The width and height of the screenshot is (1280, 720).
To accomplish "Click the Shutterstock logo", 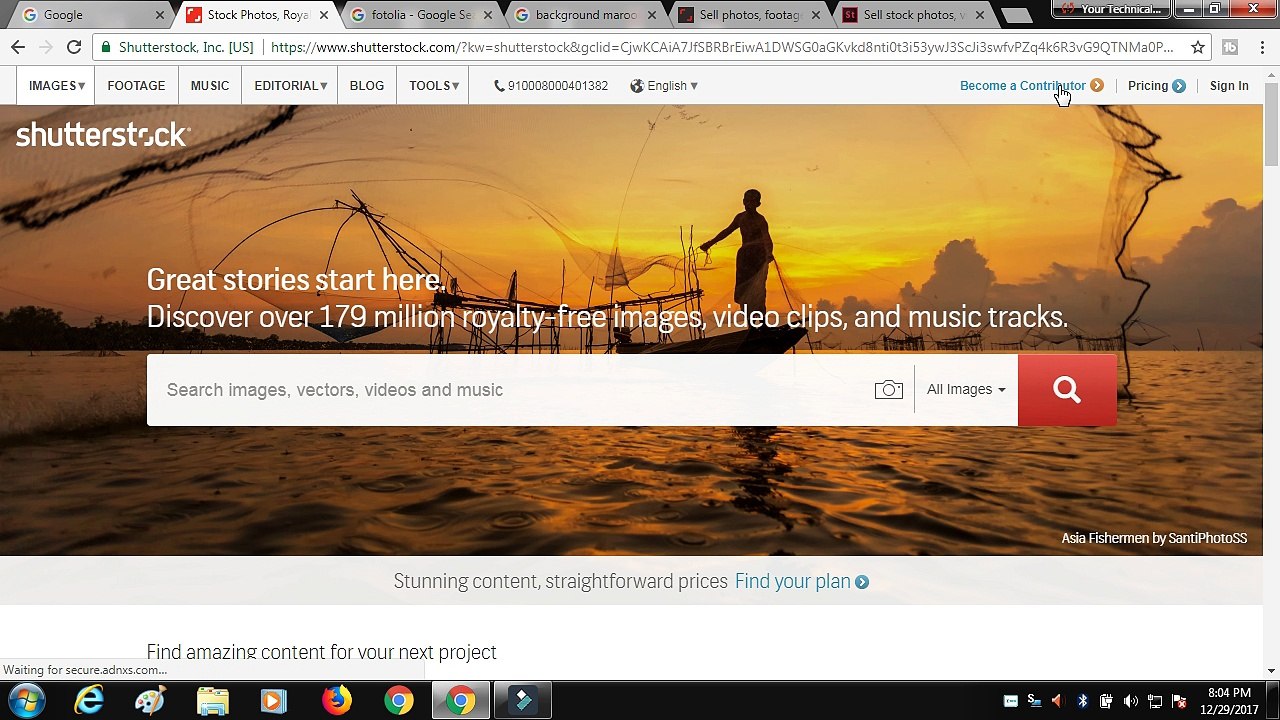I will click(103, 135).
